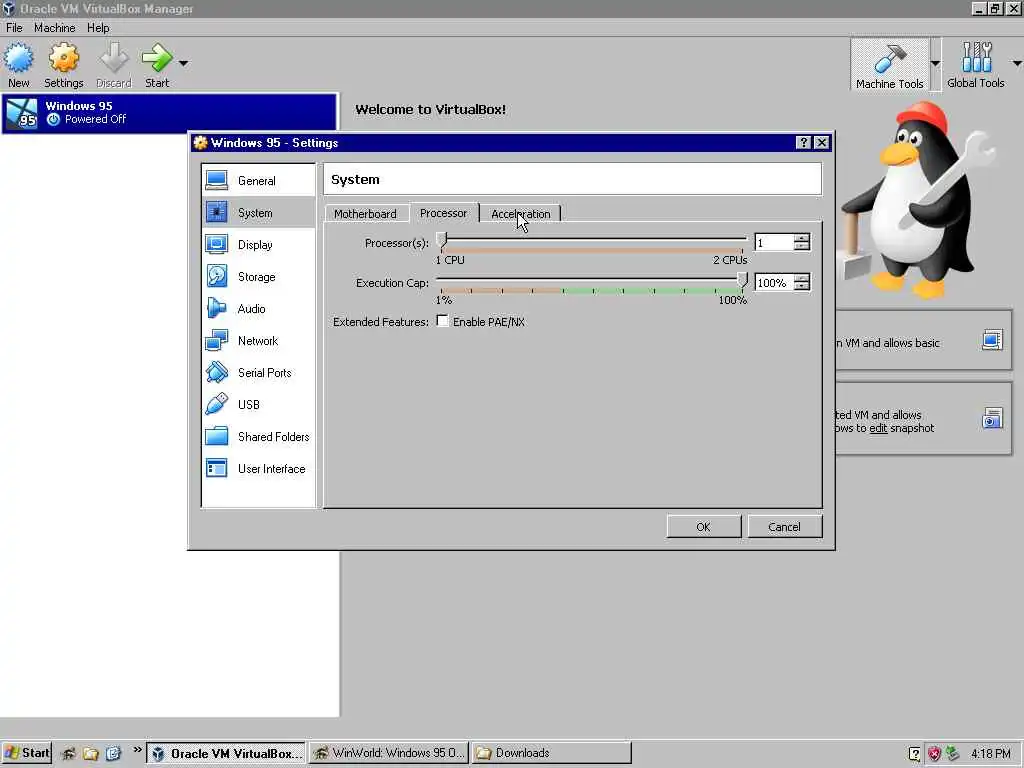The width and height of the screenshot is (1024, 768).
Task: Click the Settings dialog help question button
Action: tap(803, 142)
